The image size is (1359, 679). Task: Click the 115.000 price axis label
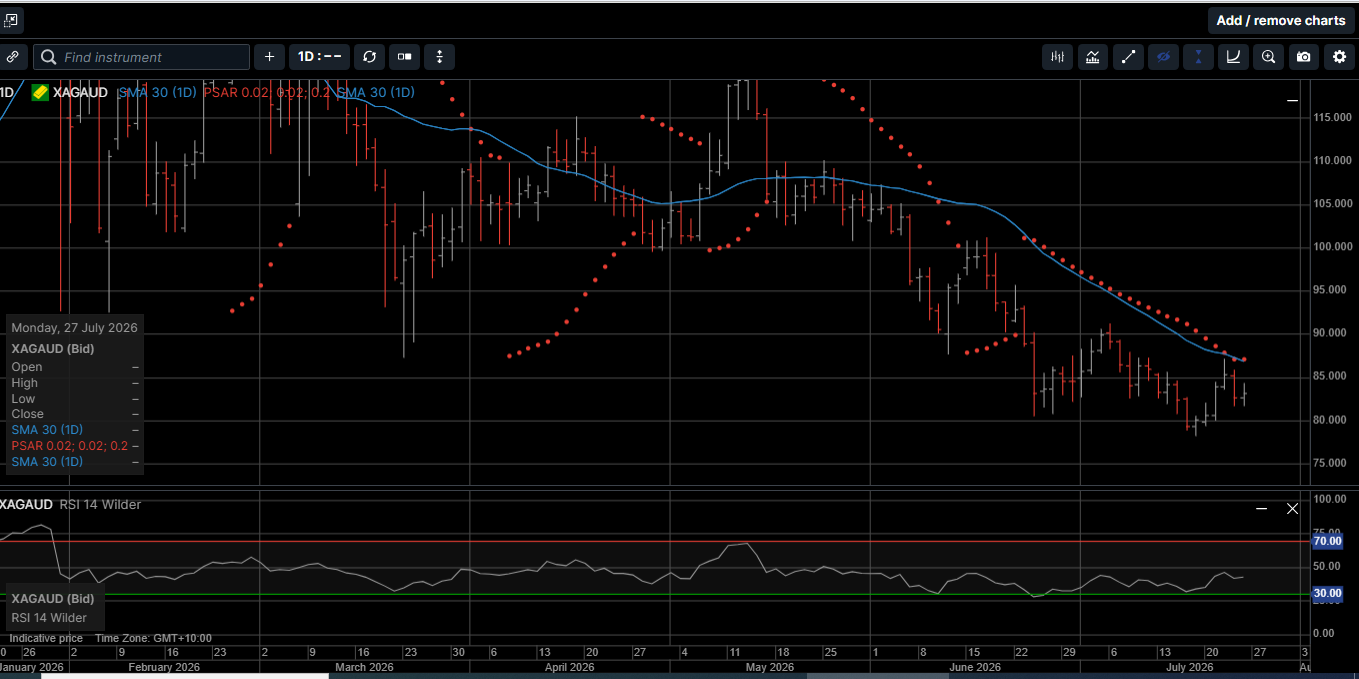[1332, 117]
